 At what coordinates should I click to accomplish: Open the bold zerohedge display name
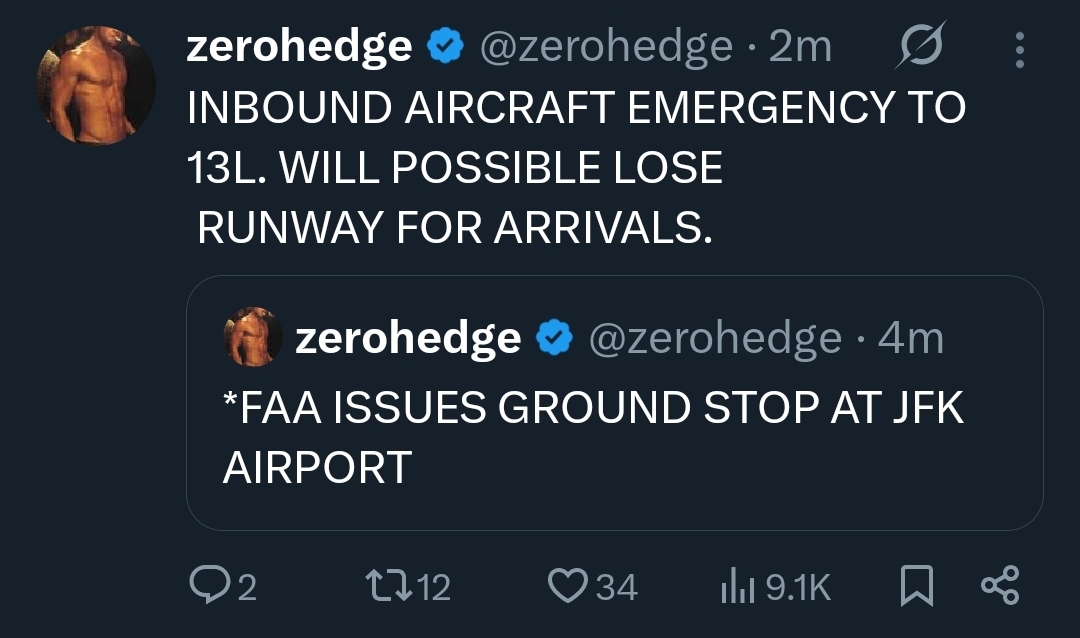(299, 47)
